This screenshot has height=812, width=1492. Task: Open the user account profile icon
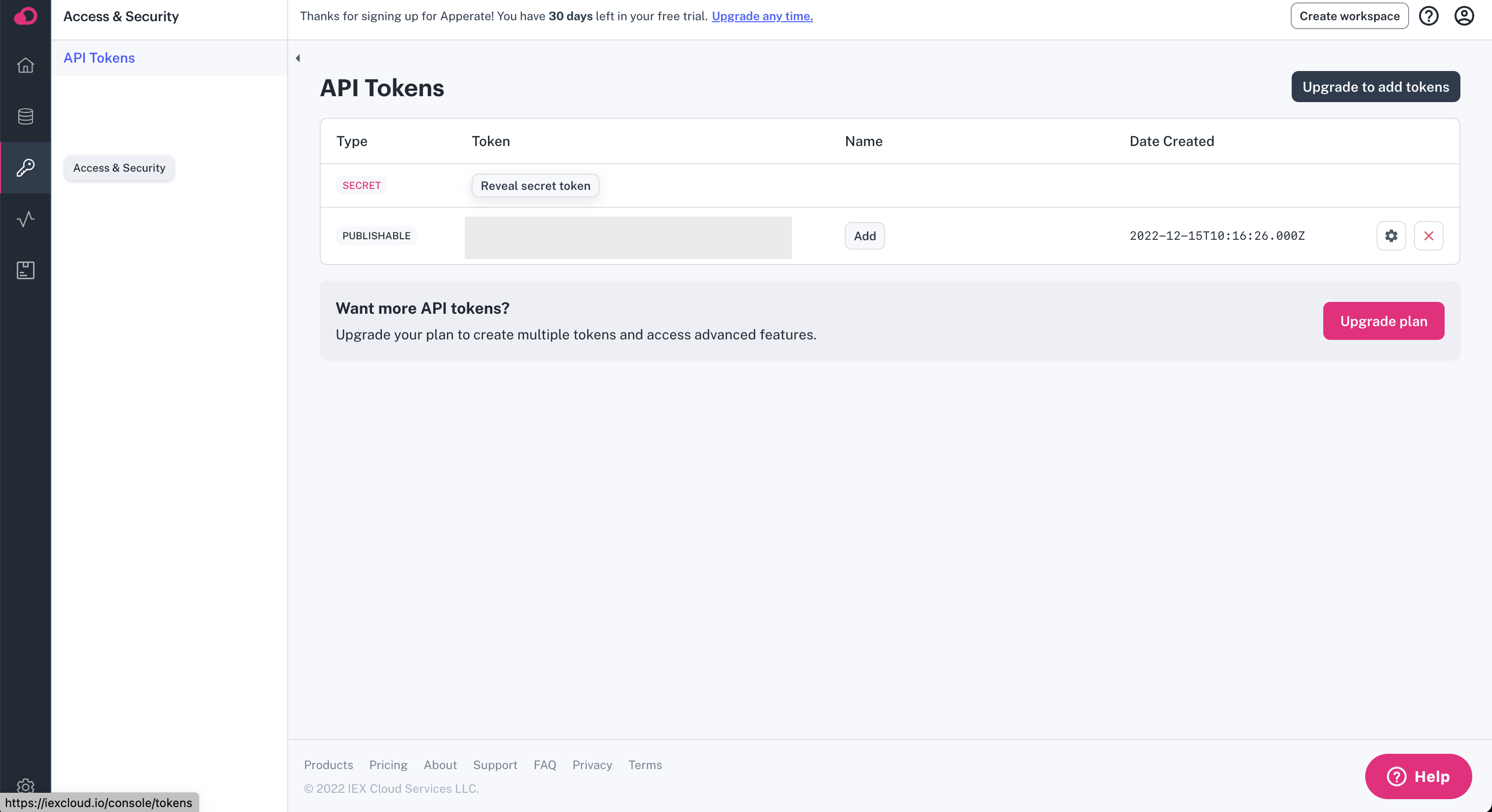coord(1463,16)
